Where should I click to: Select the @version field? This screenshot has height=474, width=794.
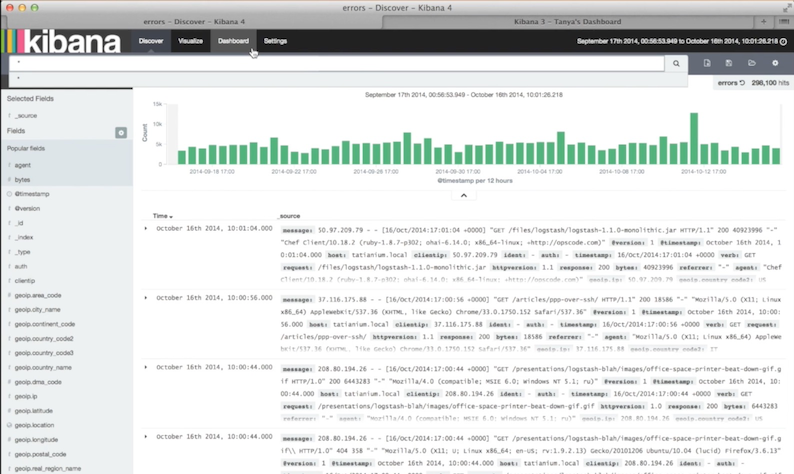click(27, 209)
